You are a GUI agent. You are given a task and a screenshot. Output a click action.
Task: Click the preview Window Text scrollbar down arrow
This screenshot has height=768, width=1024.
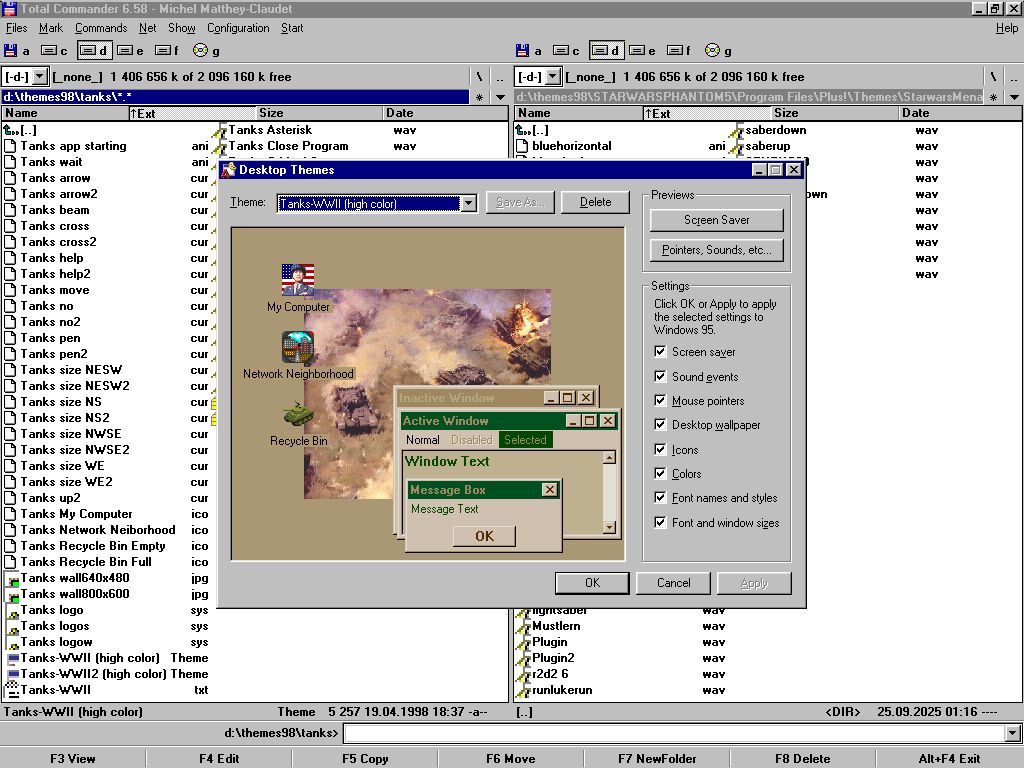pos(609,527)
